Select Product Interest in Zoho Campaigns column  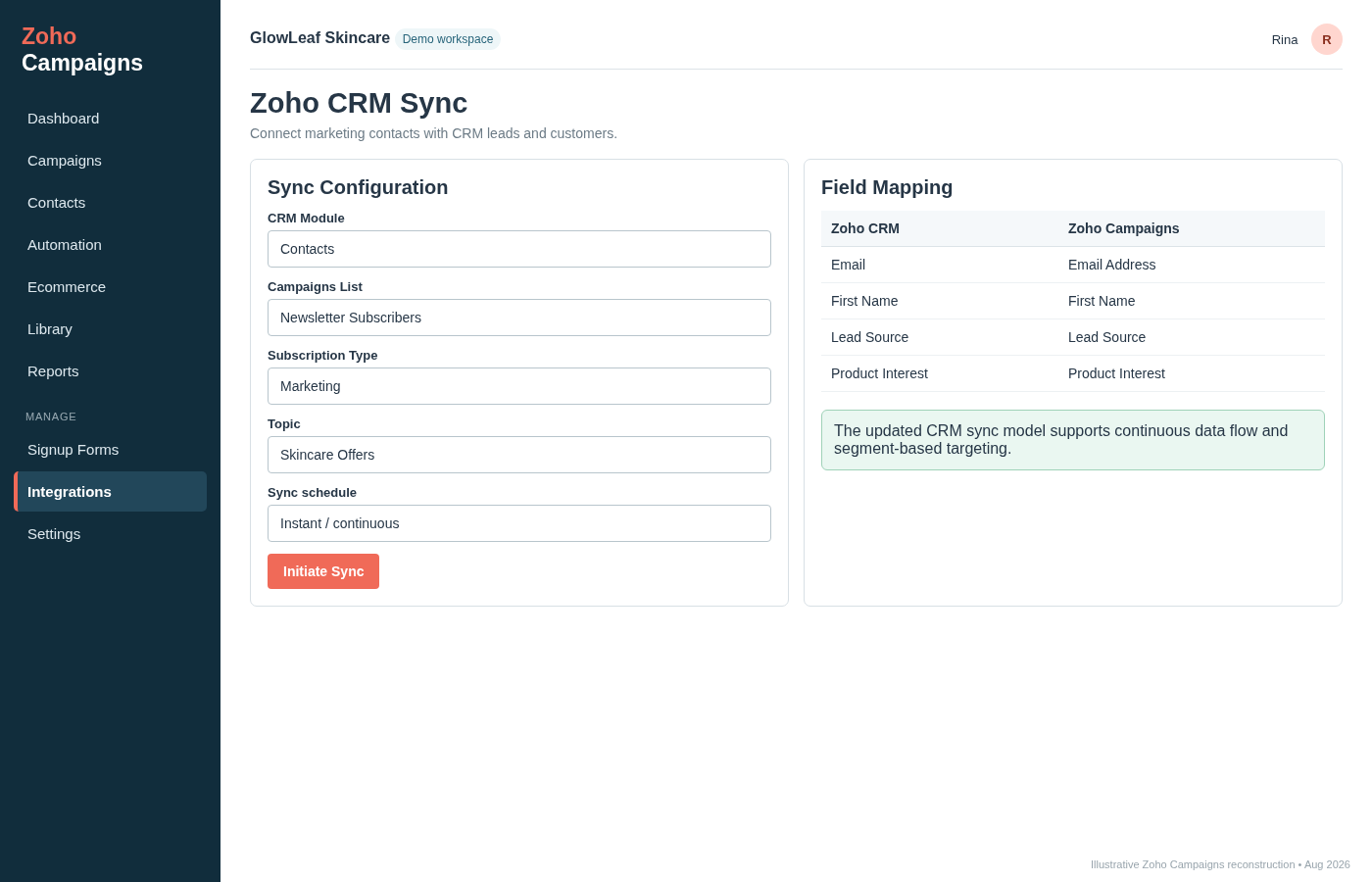pyautogui.click(x=1192, y=373)
